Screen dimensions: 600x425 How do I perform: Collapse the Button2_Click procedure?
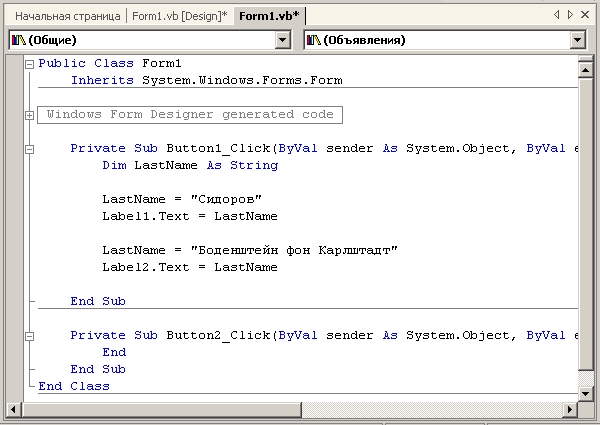pos(29,336)
